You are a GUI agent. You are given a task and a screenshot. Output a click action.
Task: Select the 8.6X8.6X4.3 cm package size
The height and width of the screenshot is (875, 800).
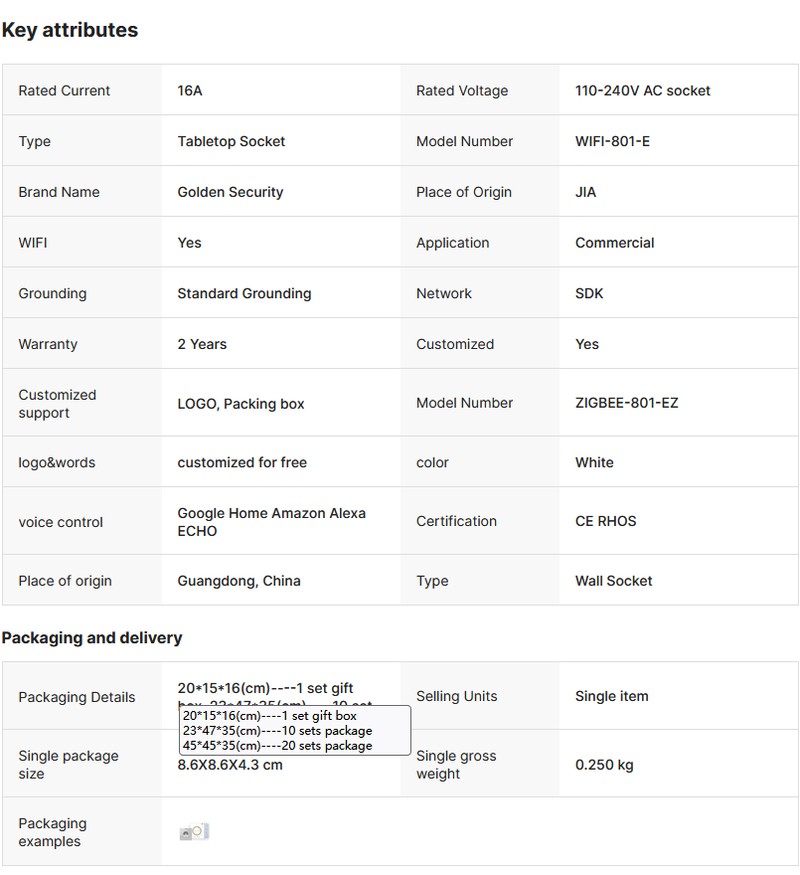pos(230,766)
